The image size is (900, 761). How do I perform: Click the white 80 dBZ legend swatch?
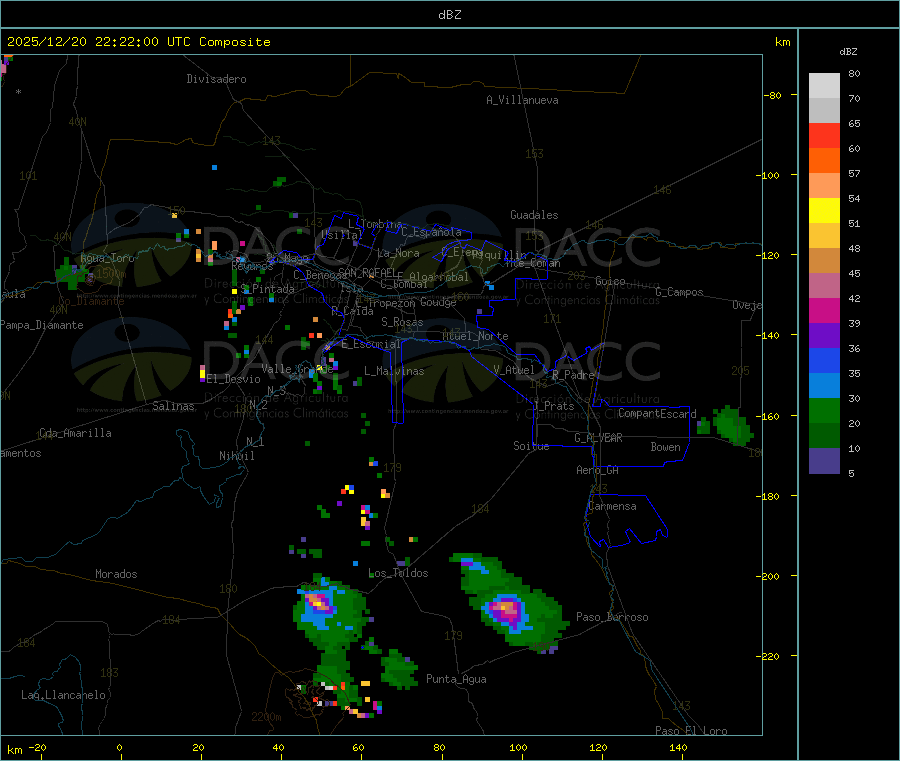click(824, 86)
